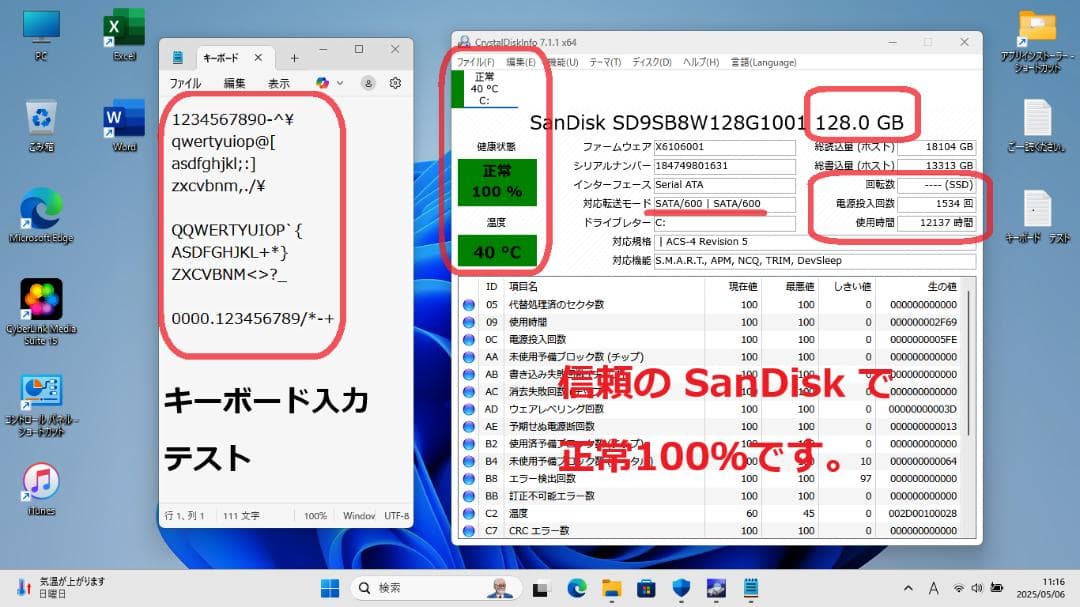This screenshot has width=1080, height=607.
Task: Select the 電源投入回数 row with ID 0C
Action: point(712,339)
